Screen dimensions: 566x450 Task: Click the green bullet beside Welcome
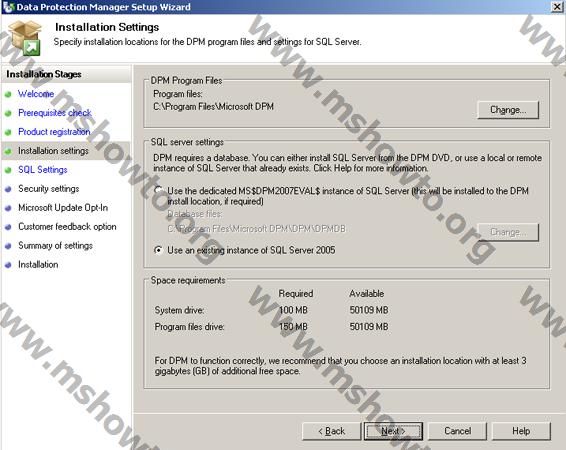8,95
